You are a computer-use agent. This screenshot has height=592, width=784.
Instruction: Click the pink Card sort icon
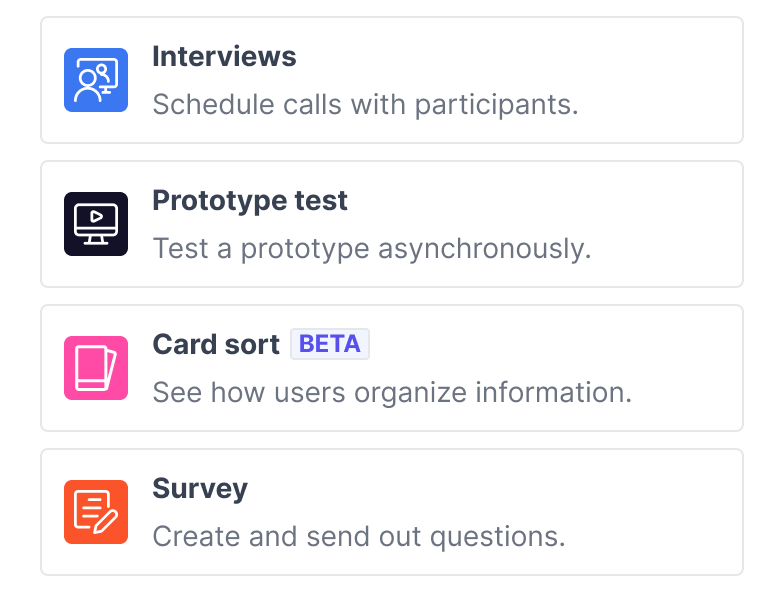pos(96,368)
